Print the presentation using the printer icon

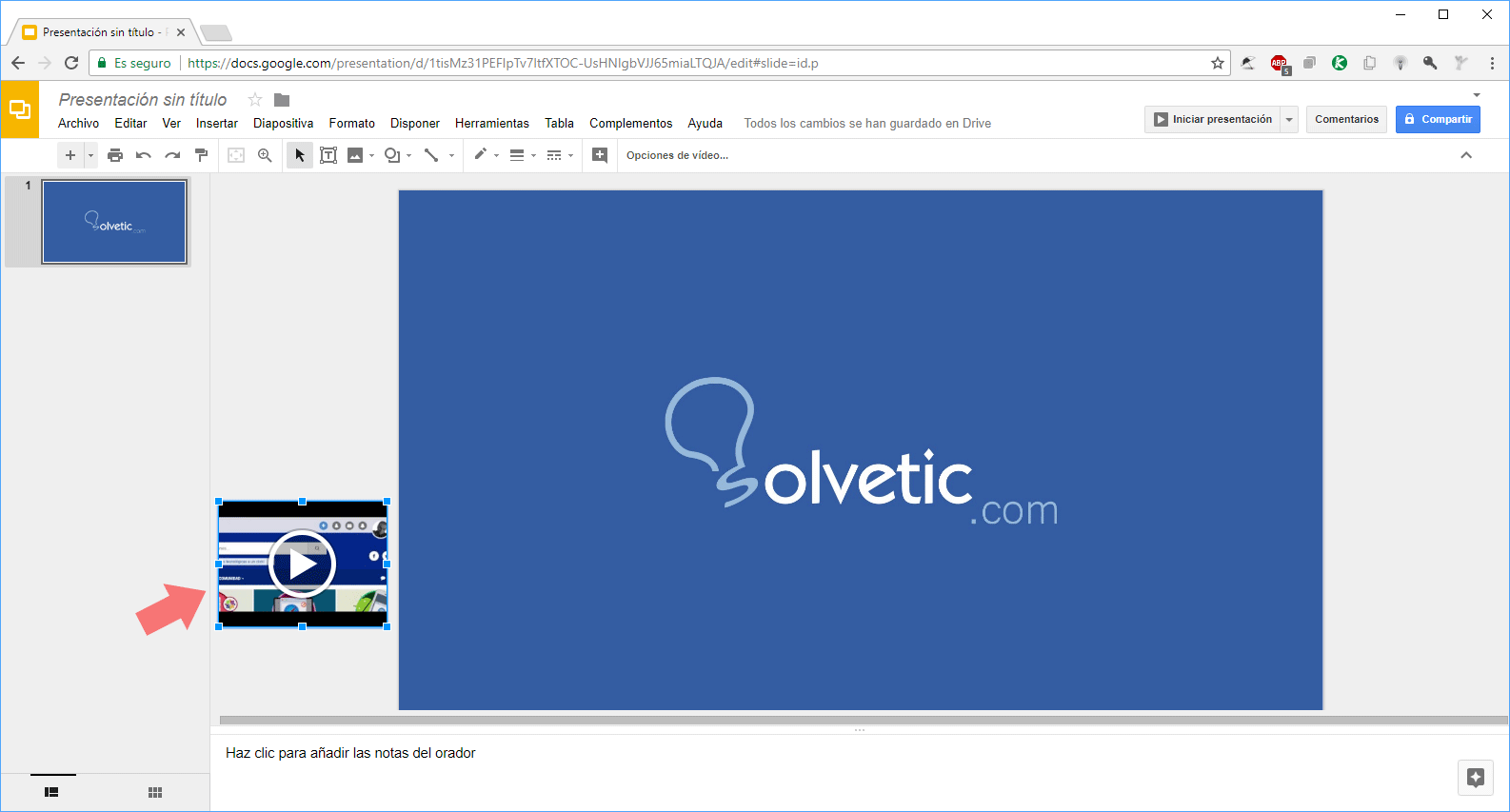tap(115, 155)
